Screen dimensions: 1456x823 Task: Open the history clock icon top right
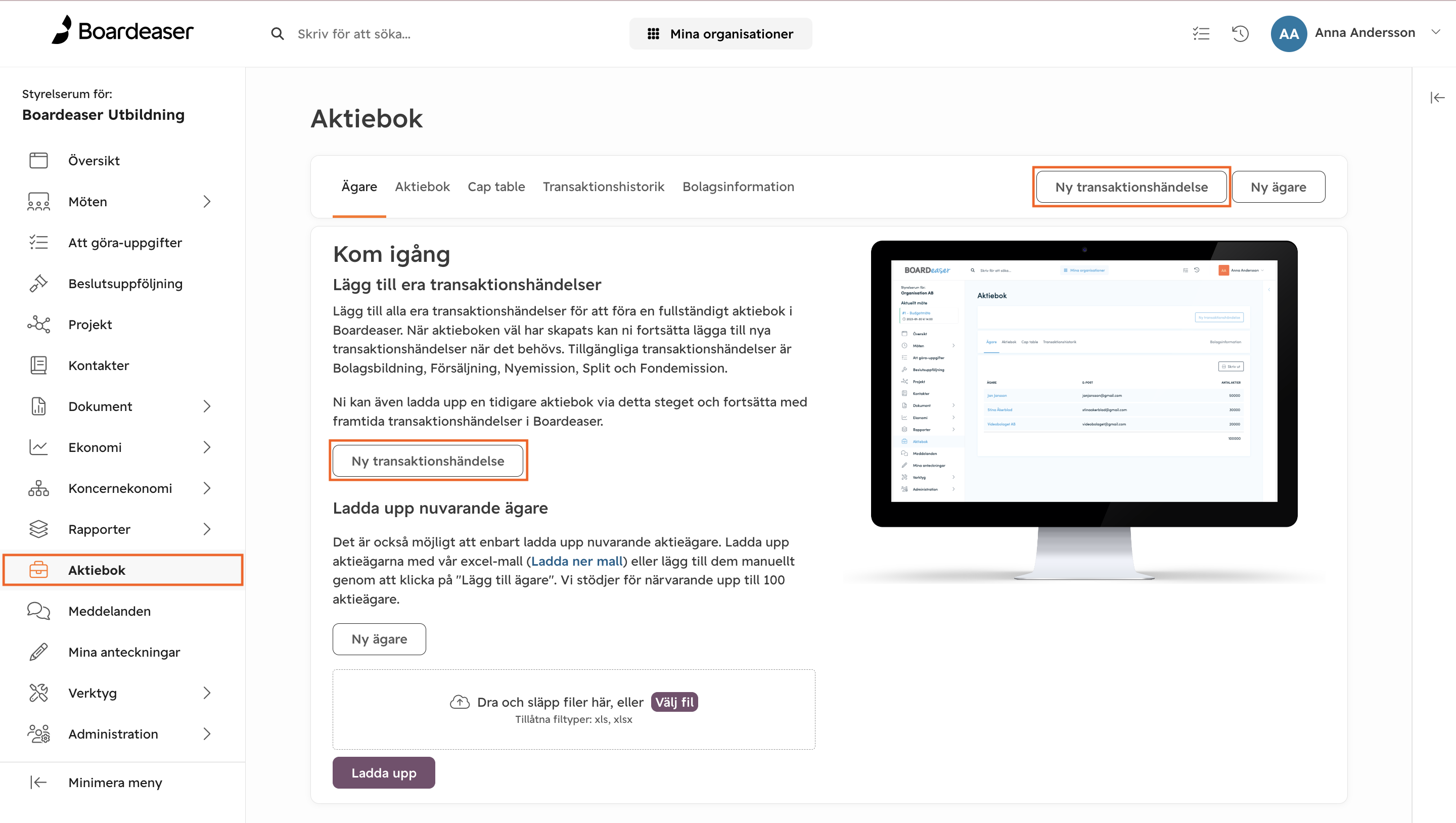tap(1240, 33)
